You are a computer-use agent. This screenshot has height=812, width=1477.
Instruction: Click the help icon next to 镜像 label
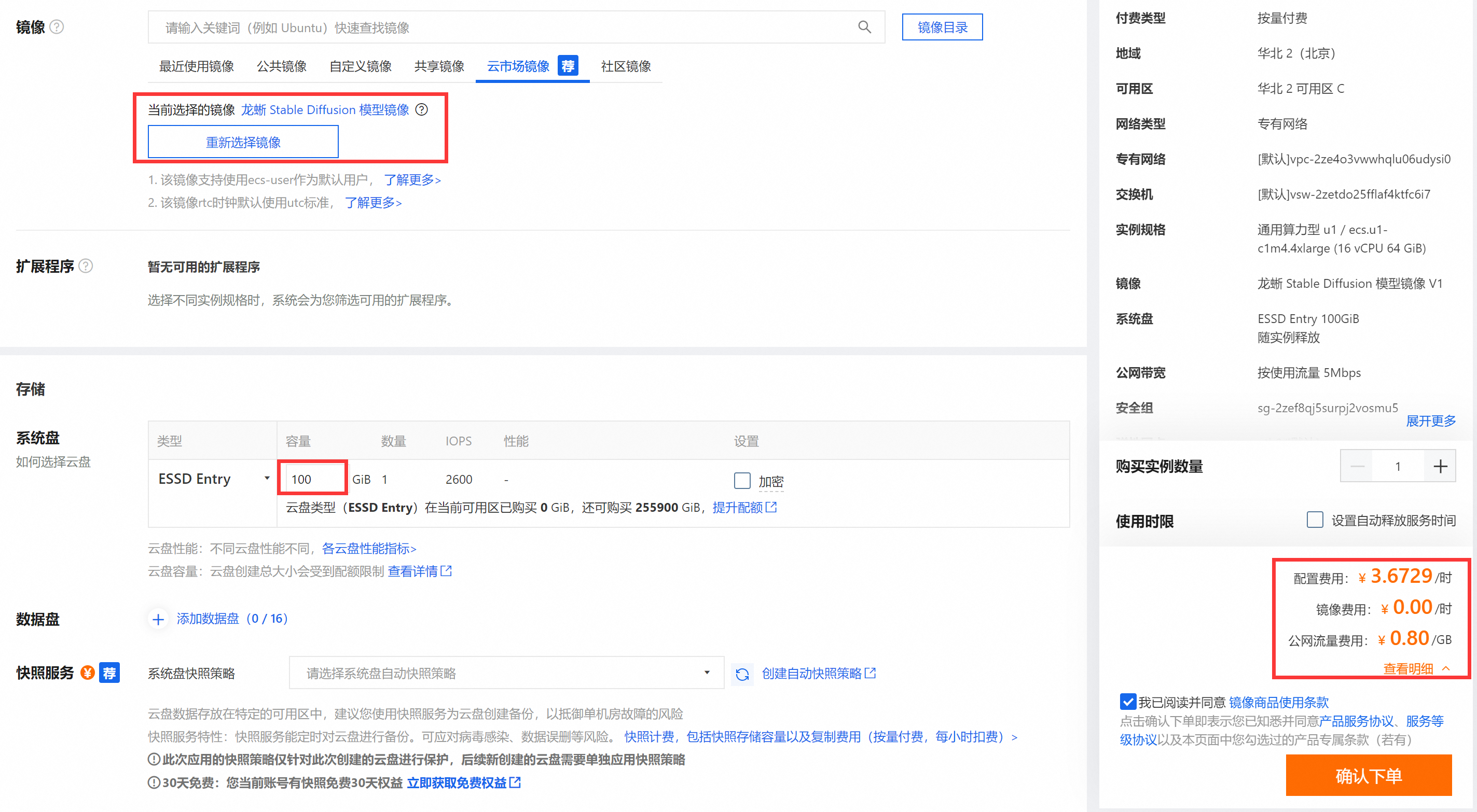(x=57, y=27)
